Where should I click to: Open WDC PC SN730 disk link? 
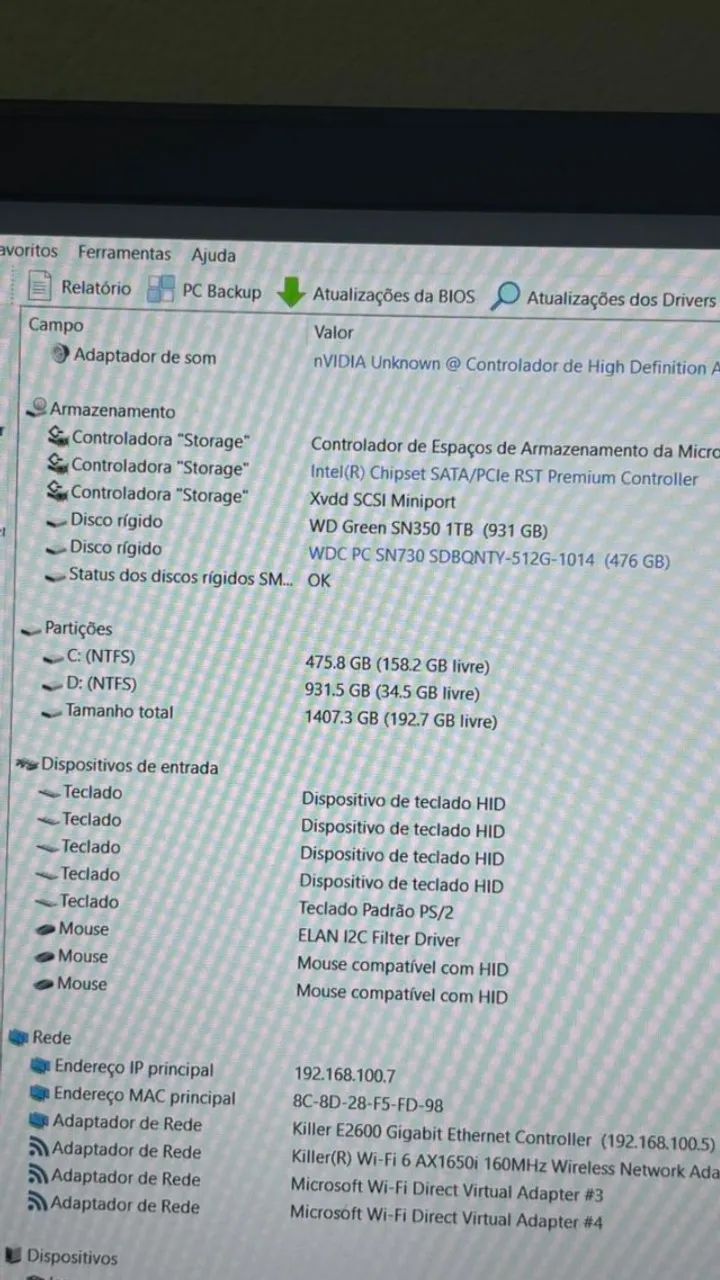point(488,559)
